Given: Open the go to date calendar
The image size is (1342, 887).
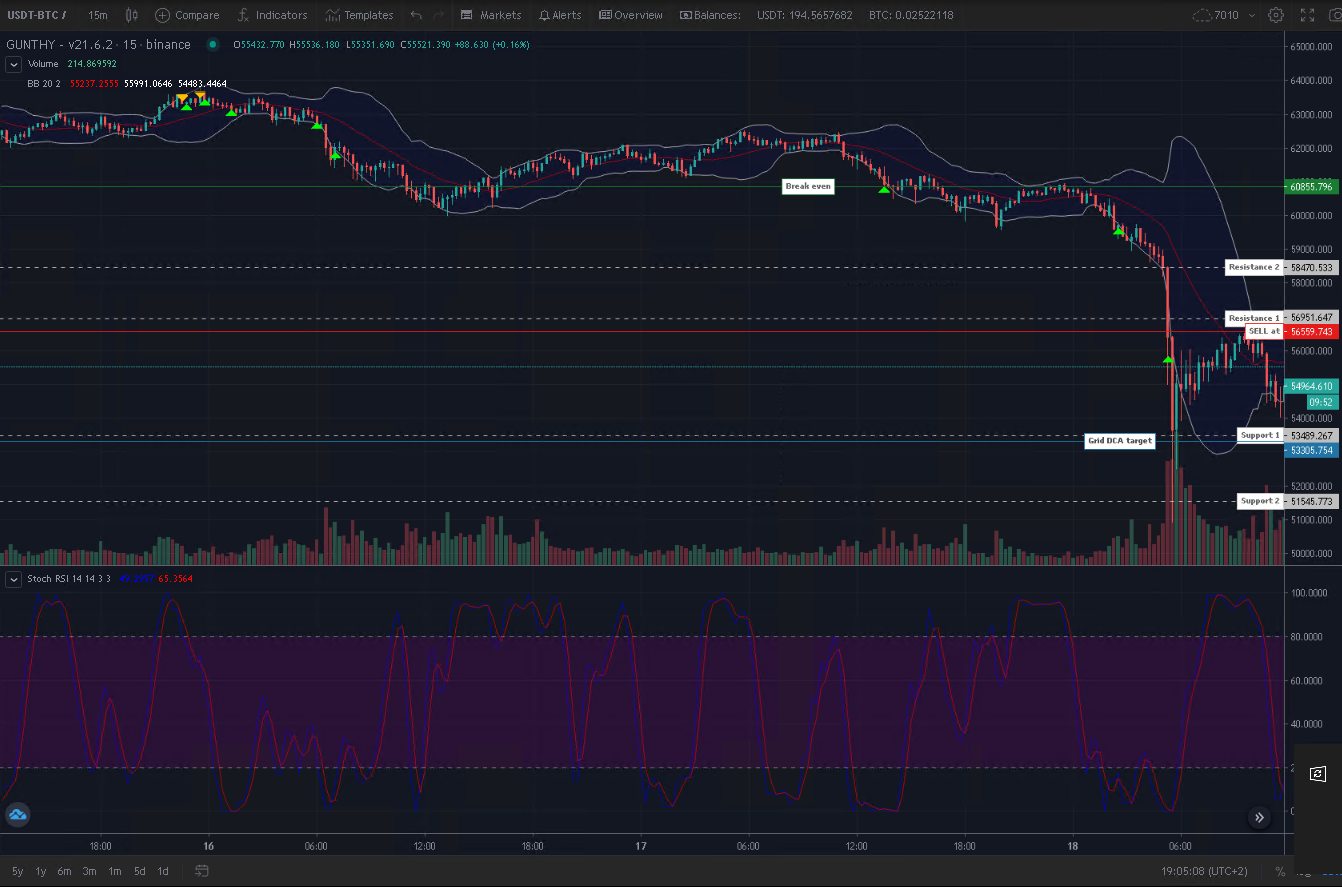Looking at the screenshot, I should (202, 871).
